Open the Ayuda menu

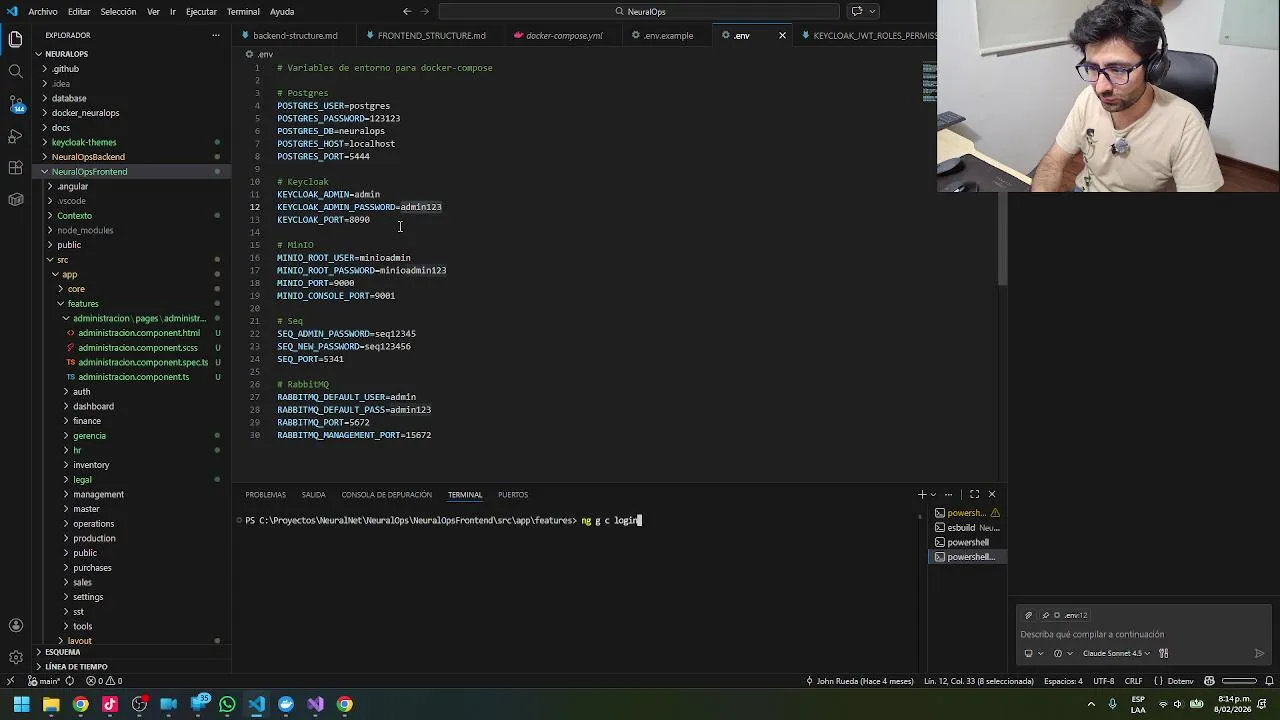coord(282,11)
